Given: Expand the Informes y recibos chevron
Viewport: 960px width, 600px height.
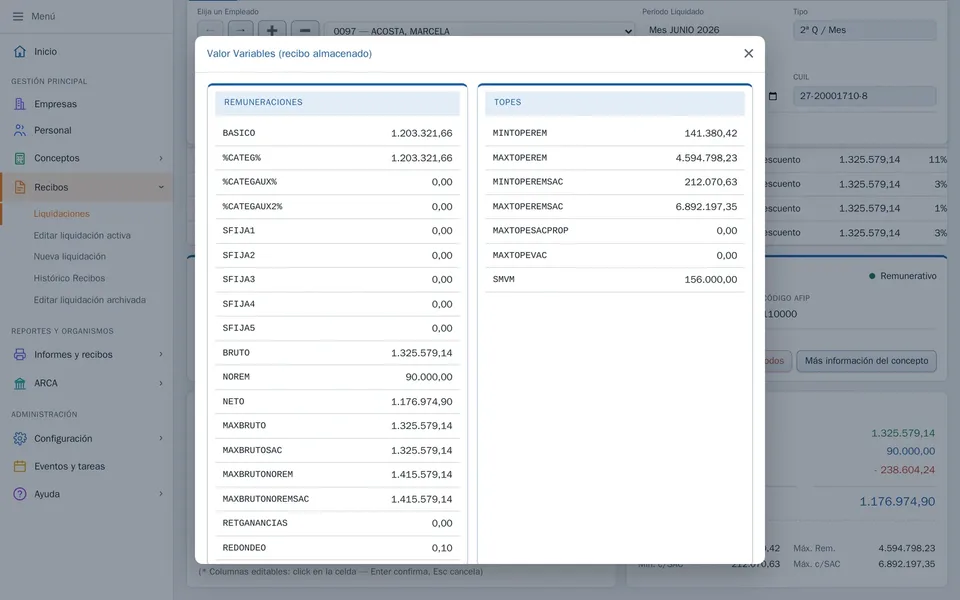Looking at the screenshot, I should click(161, 354).
